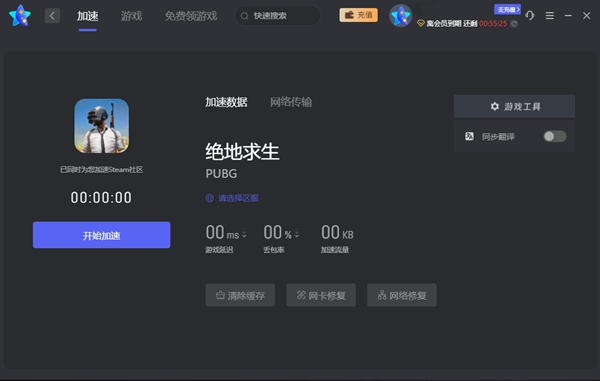Viewport: 600px width, 381px height.
Task: Click the 00:00:00 acceleration timer
Action: point(101,198)
